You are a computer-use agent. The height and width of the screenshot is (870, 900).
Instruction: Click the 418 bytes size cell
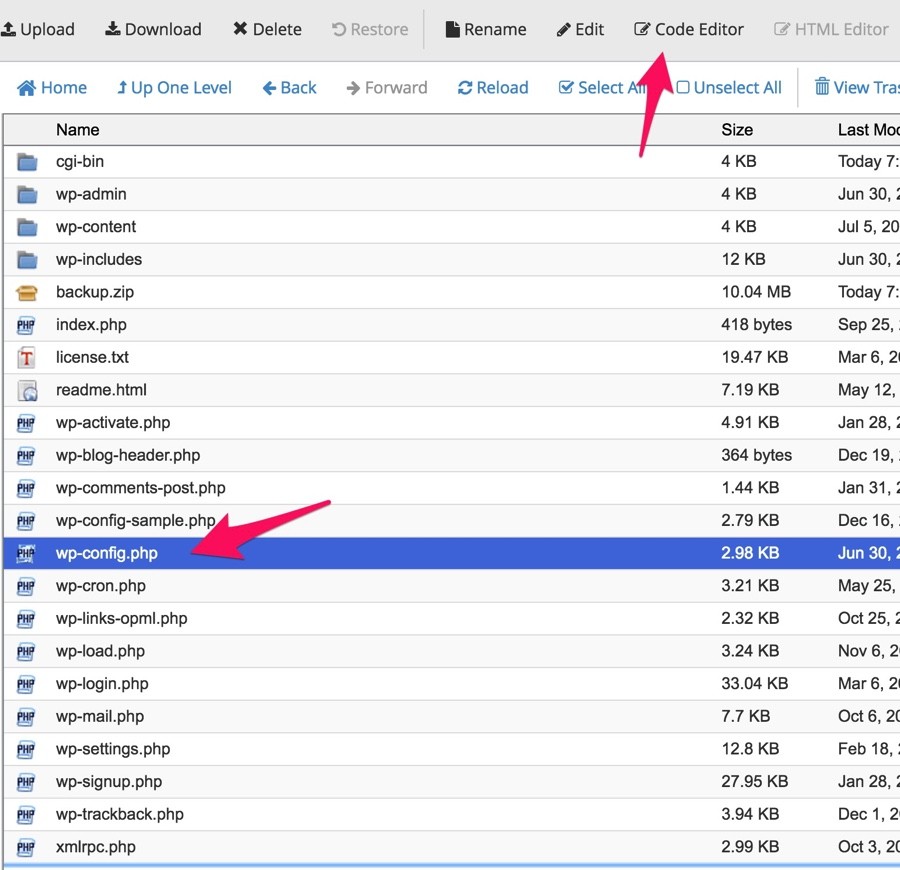757,325
